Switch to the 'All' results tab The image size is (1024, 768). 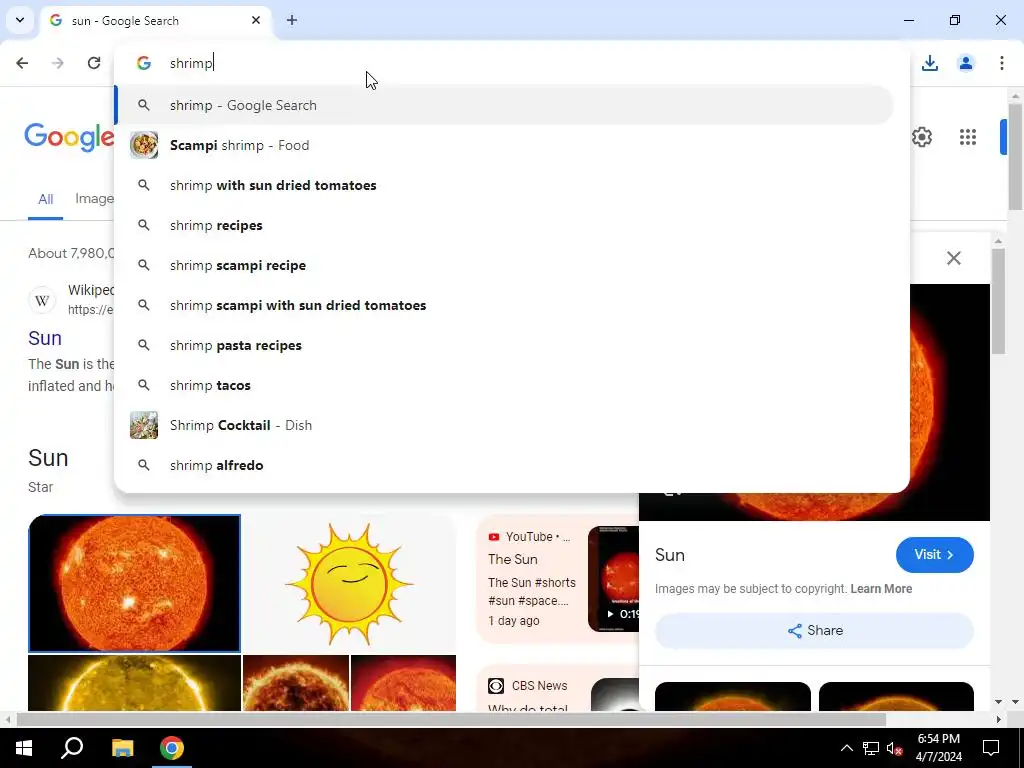[x=45, y=199]
